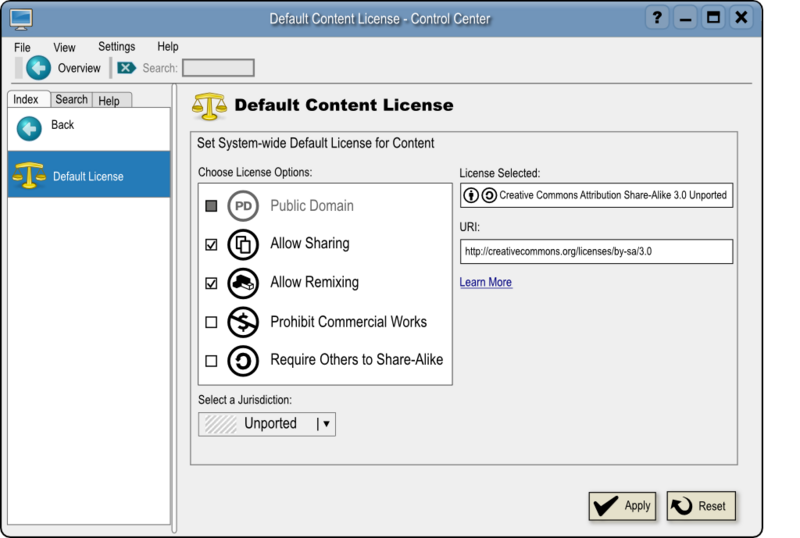
Task: Switch to the Search tab
Action: [x=71, y=100]
